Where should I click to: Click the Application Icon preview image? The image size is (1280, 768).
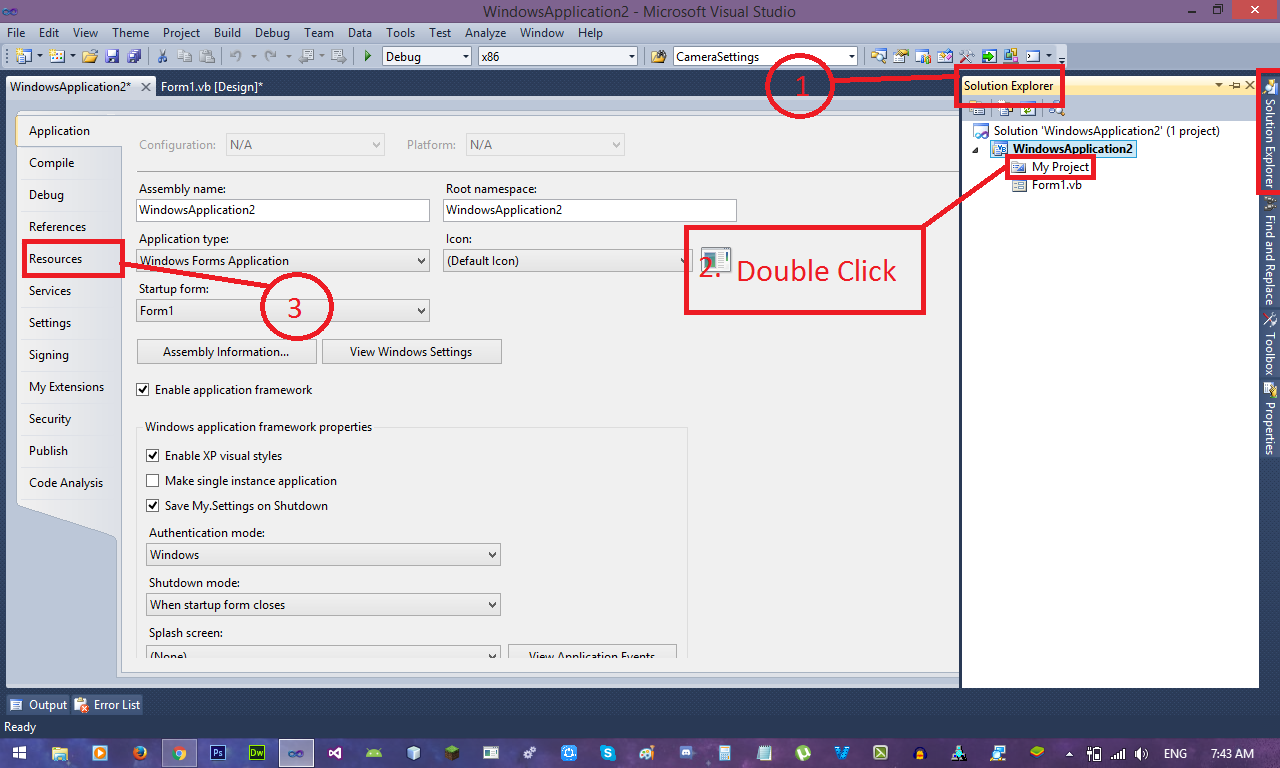tap(716, 260)
